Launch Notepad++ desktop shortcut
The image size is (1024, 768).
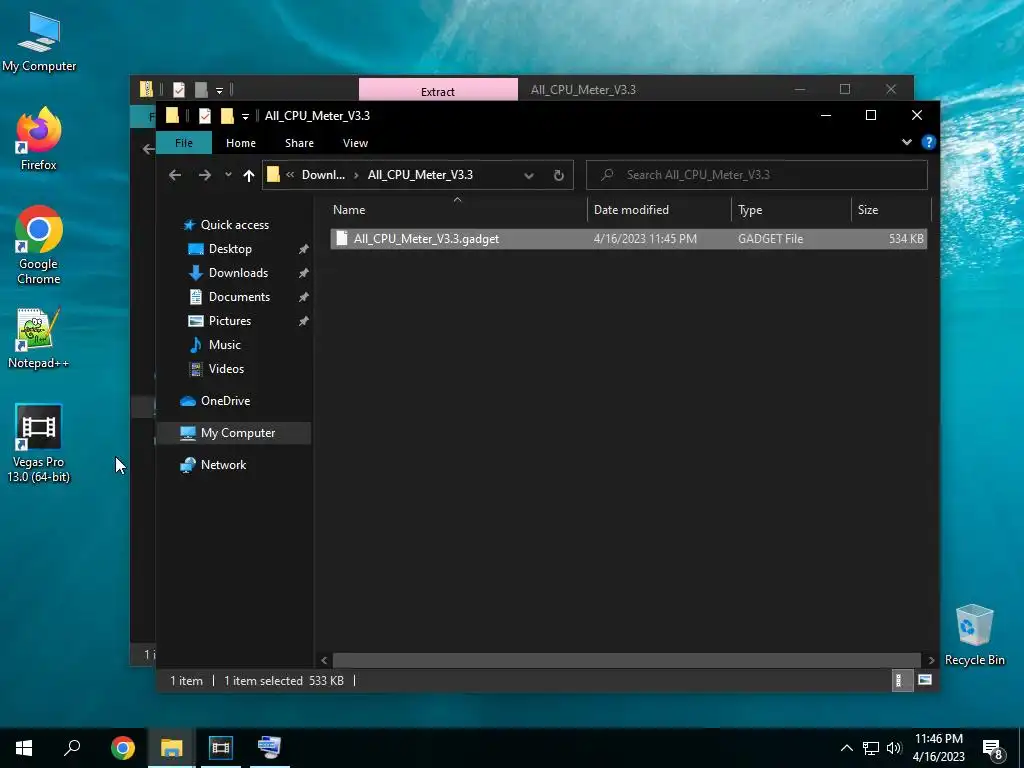39,338
